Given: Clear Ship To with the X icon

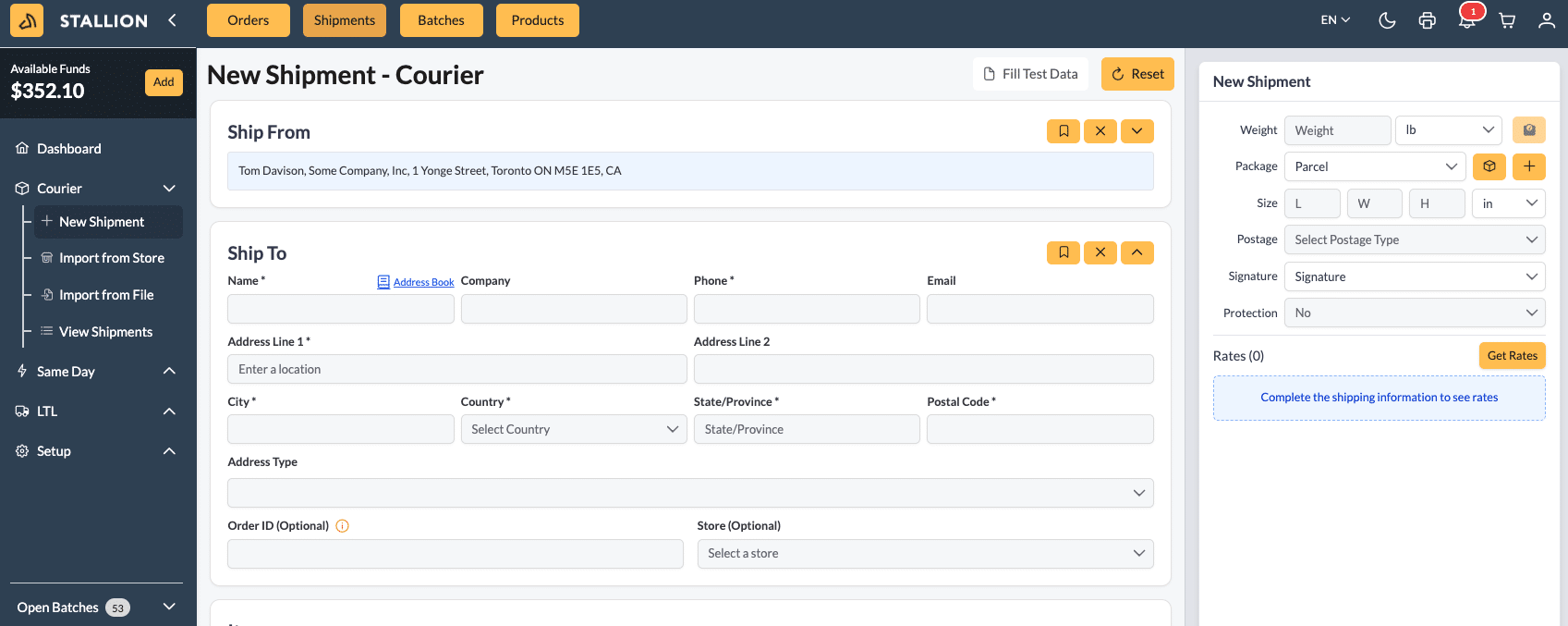Looking at the screenshot, I should (x=1100, y=252).
